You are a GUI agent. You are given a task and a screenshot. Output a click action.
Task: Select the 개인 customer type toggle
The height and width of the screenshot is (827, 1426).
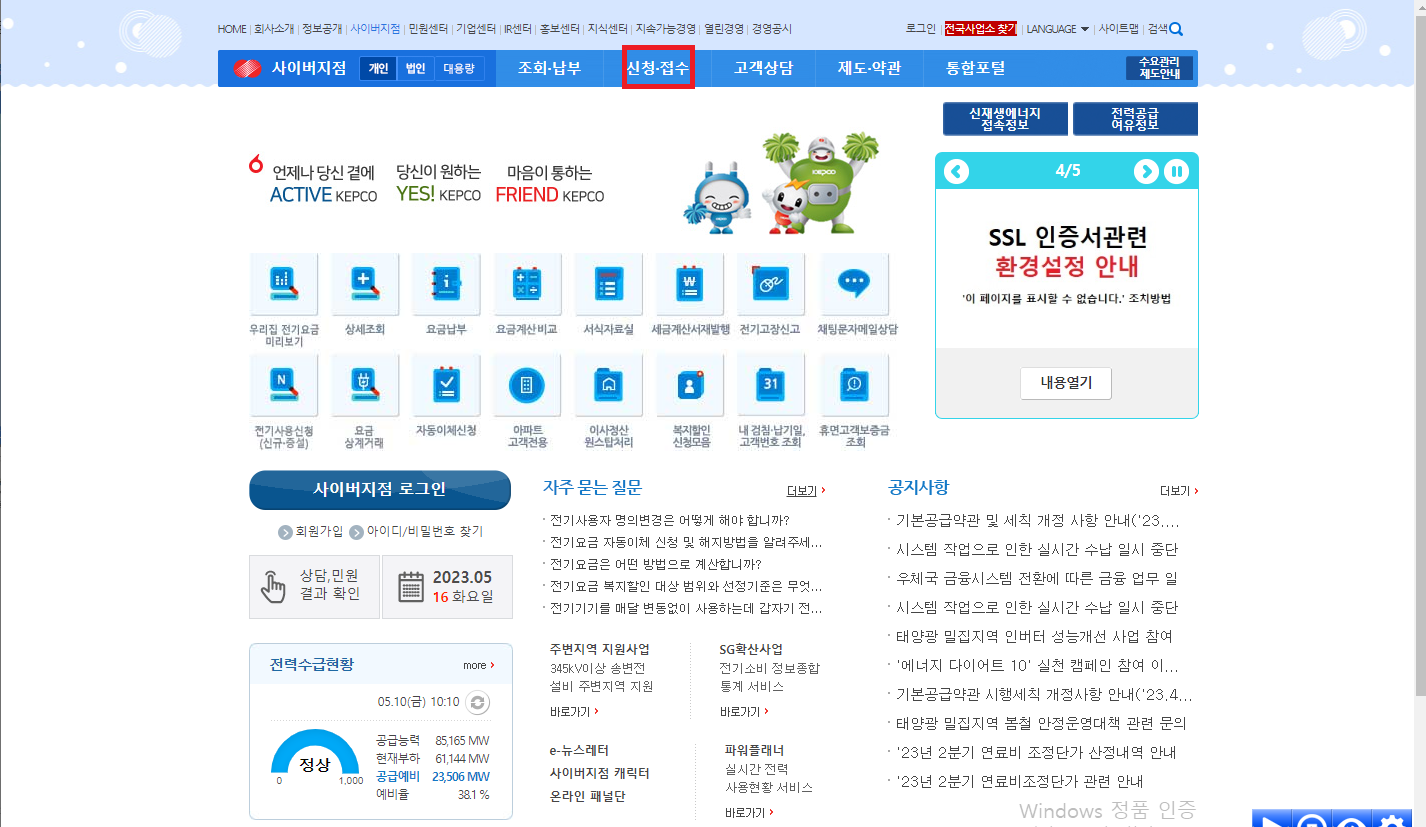point(378,69)
